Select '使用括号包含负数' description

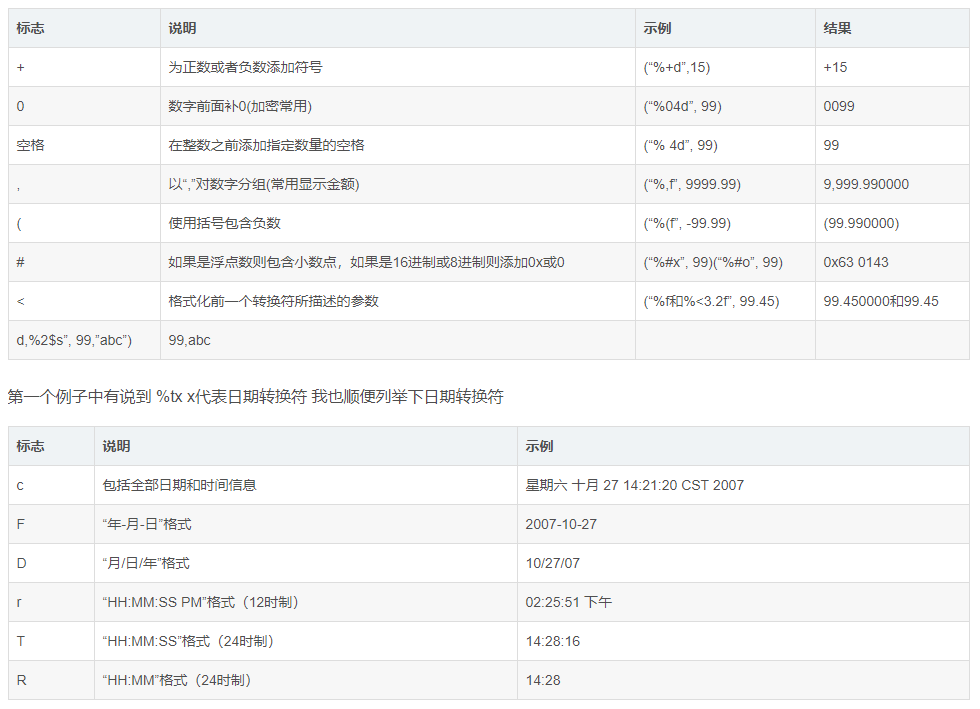click(224, 223)
